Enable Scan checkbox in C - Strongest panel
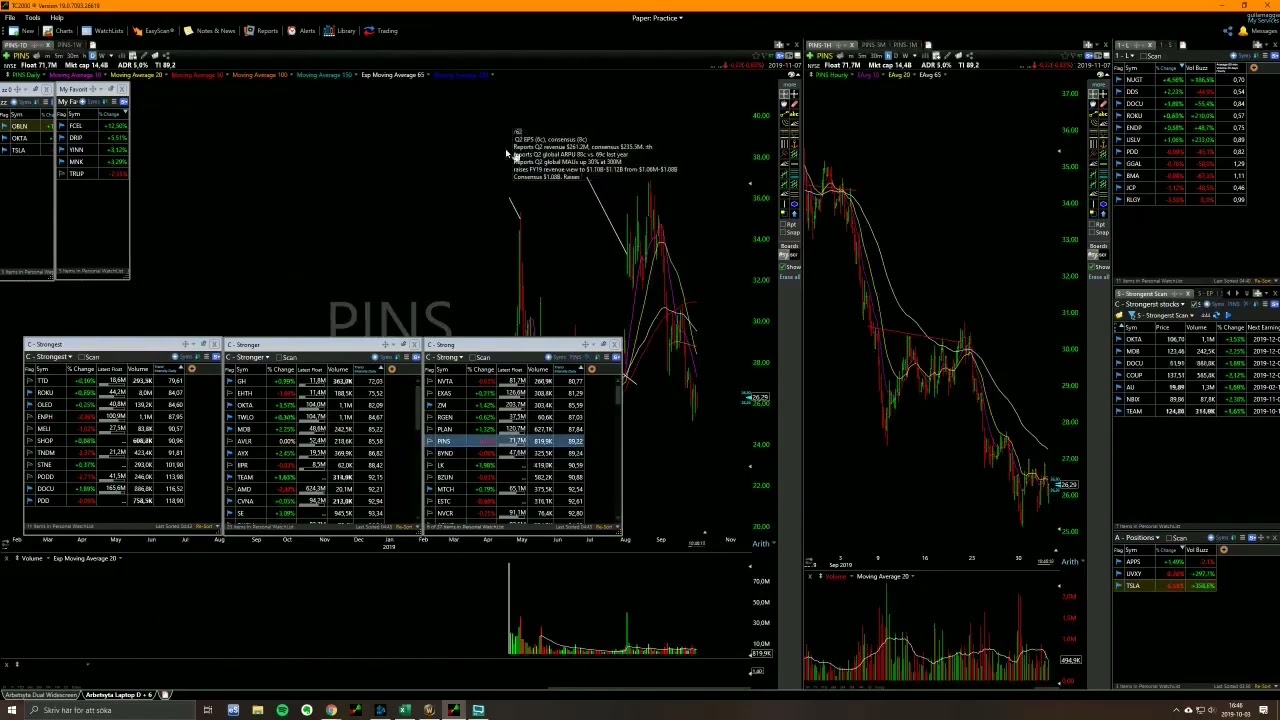1280x720 pixels. coord(81,357)
